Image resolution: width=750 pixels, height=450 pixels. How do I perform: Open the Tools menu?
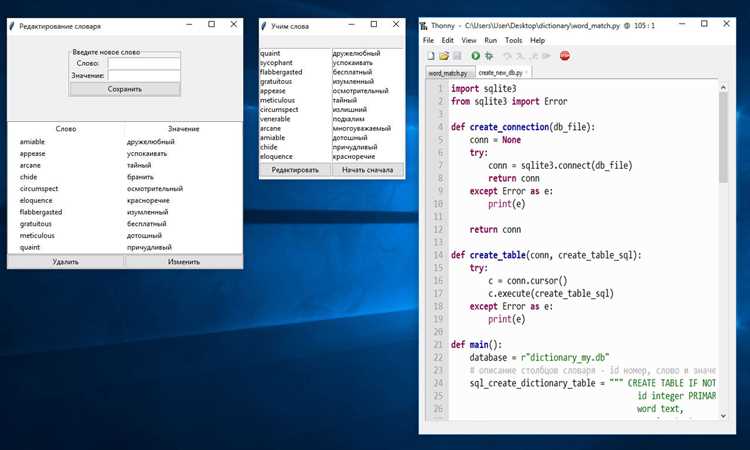[x=513, y=41]
